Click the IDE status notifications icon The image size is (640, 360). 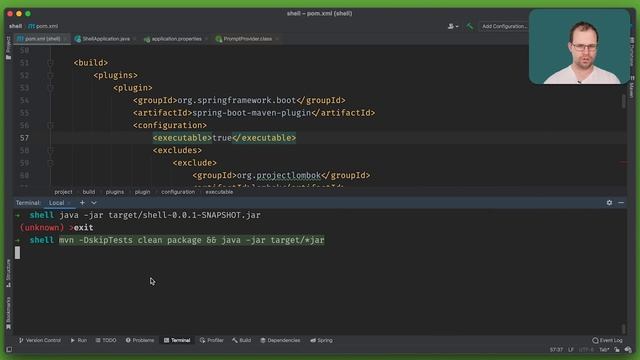[x=628, y=350]
